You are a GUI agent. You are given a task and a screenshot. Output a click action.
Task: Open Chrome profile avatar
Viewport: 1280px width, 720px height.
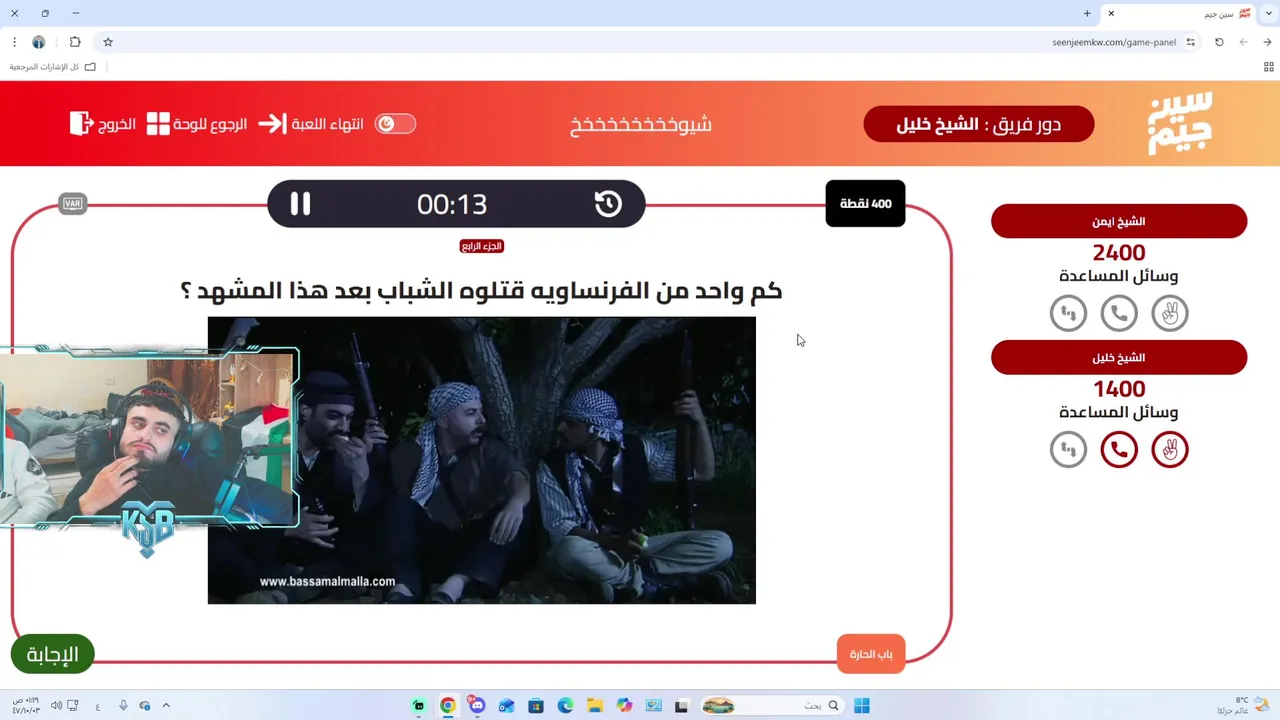point(39,42)
